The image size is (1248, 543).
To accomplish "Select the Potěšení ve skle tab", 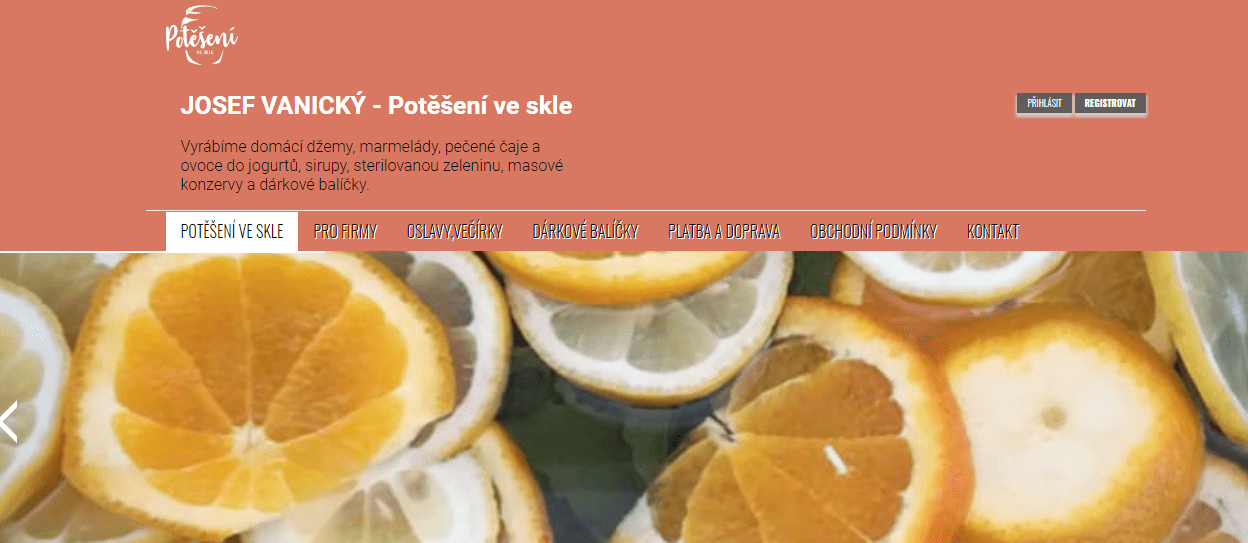I will pos(232,232).
